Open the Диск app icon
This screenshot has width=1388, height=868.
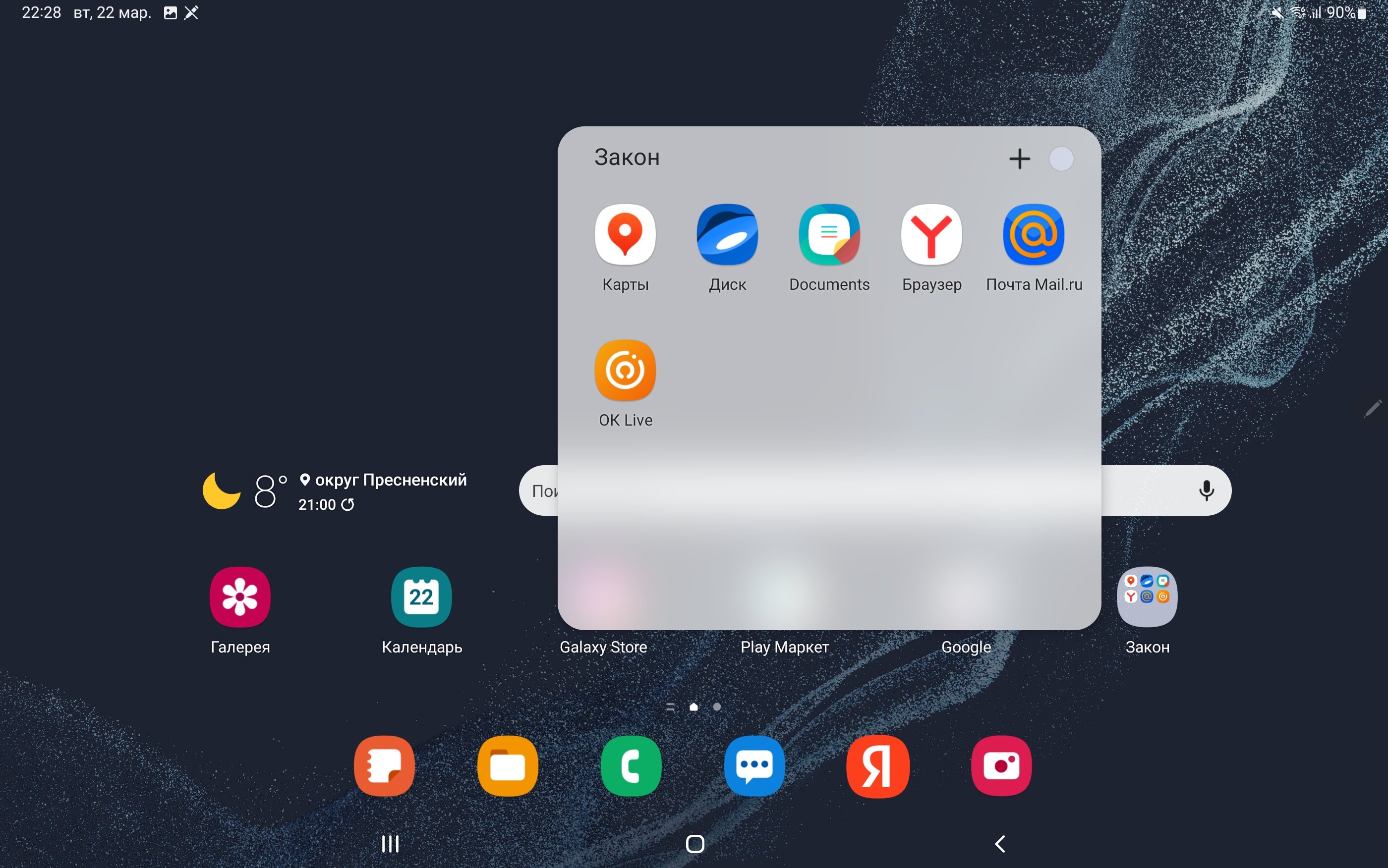click(727, 234)
